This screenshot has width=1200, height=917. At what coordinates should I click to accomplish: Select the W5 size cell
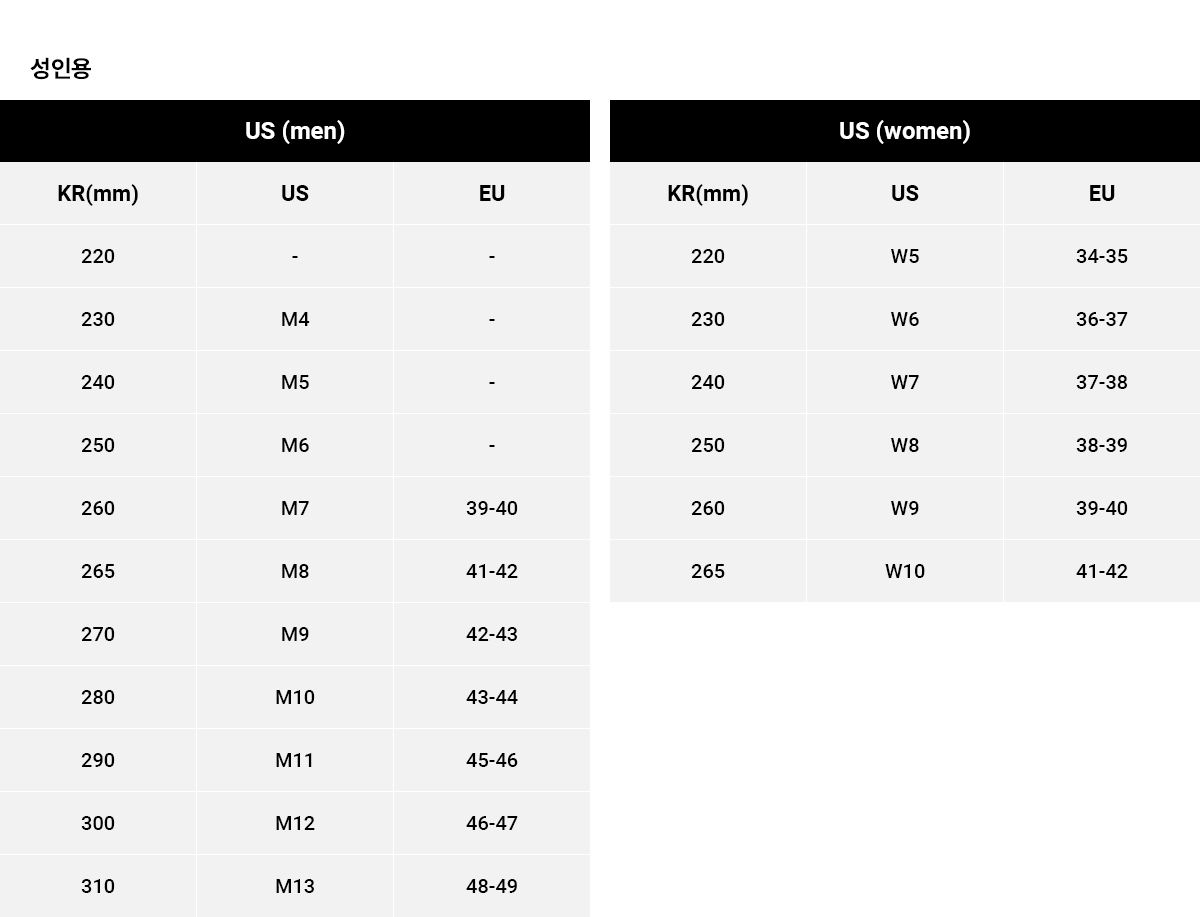tap(905, 256)
